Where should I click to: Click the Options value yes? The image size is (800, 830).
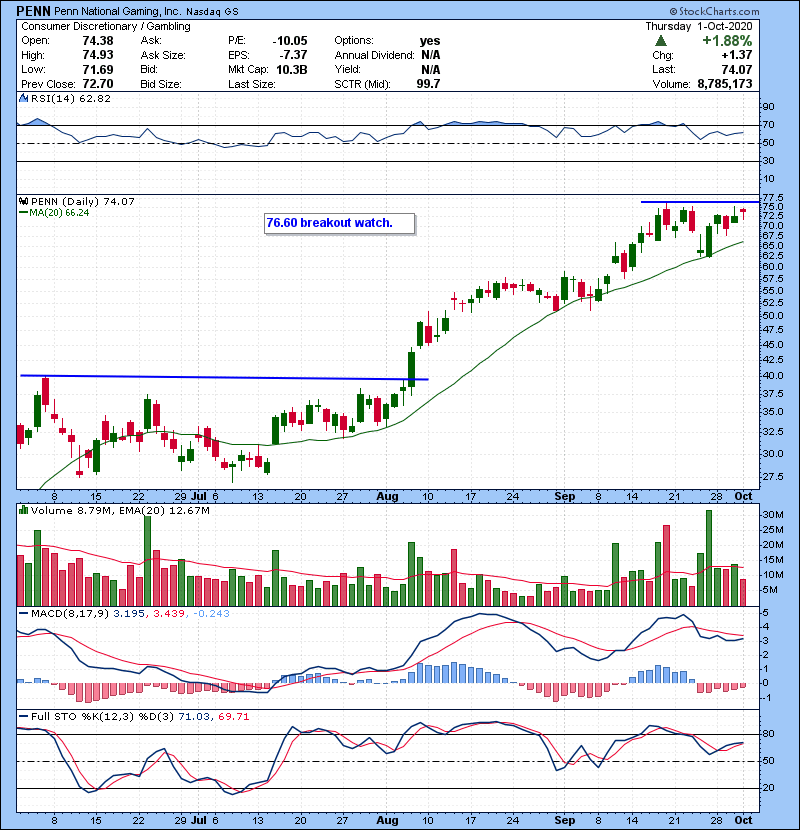click(x=430, y=41)
